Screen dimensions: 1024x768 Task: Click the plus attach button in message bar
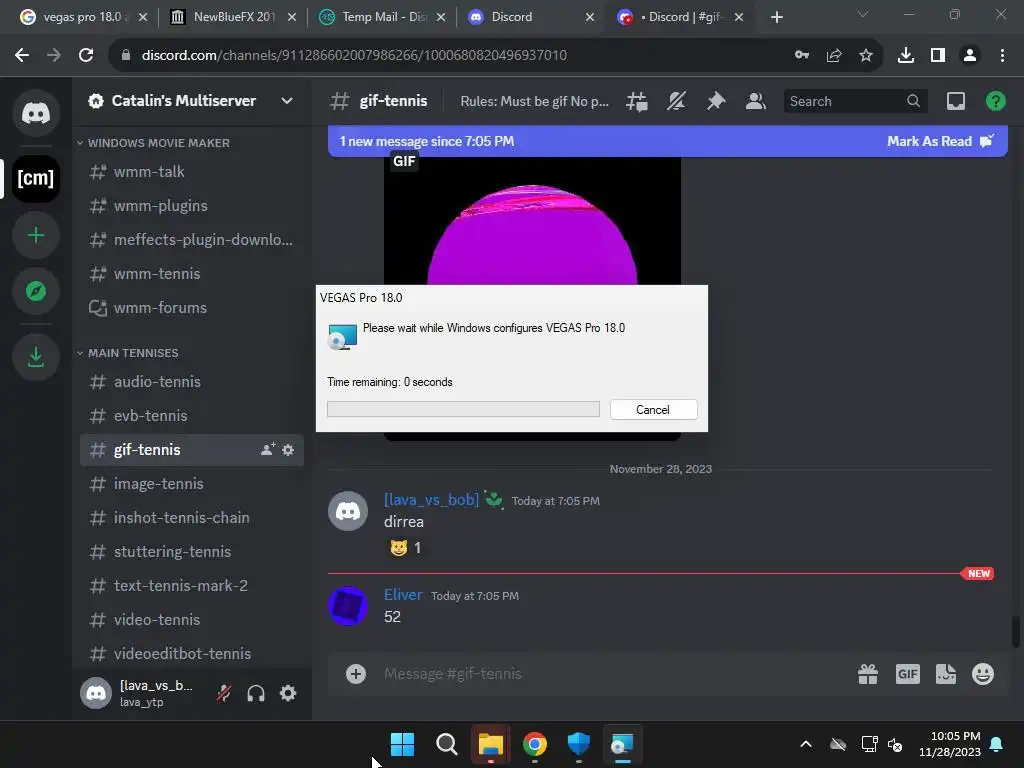356,674
